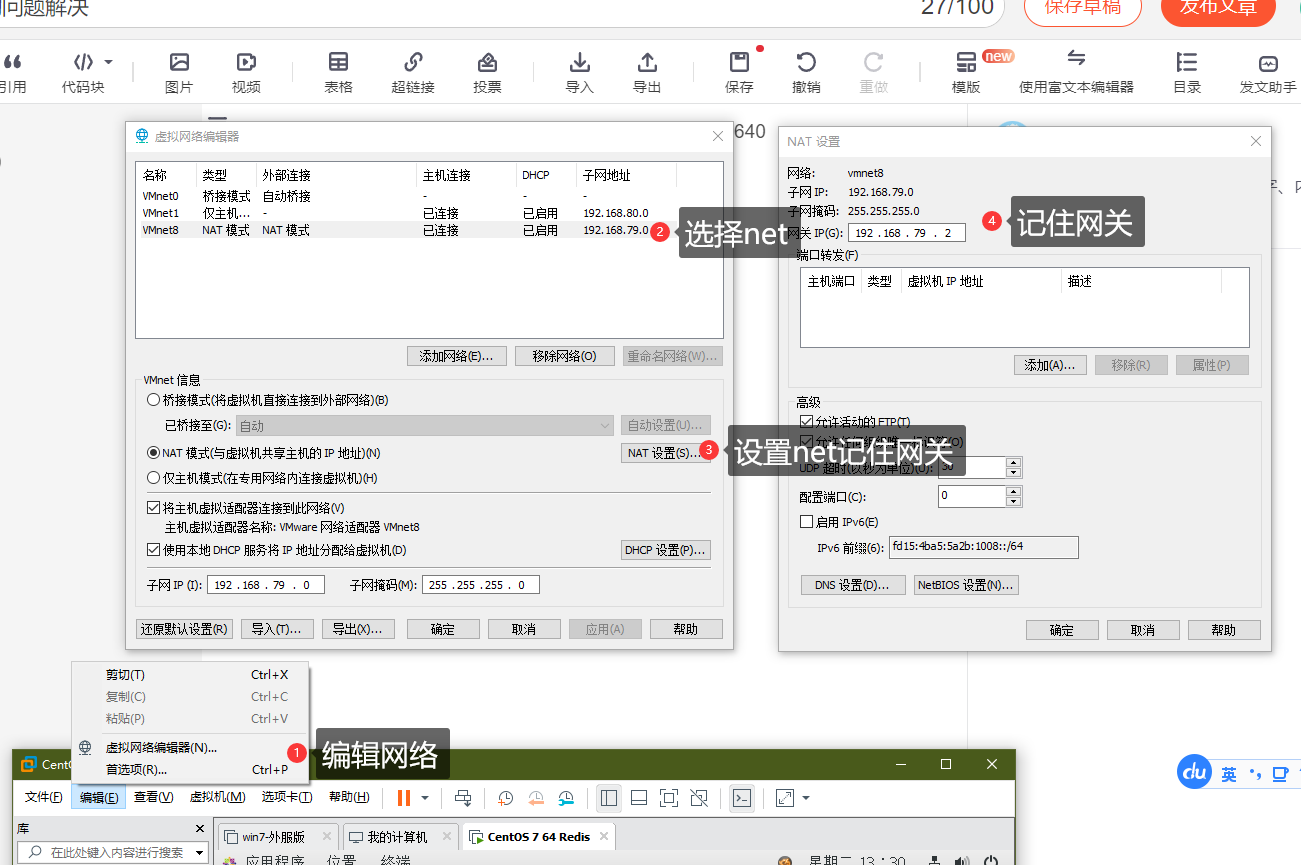Switch to the 我的计算机 tab
This screenshot has width=1301, height=865.
[x=398, y=837]
